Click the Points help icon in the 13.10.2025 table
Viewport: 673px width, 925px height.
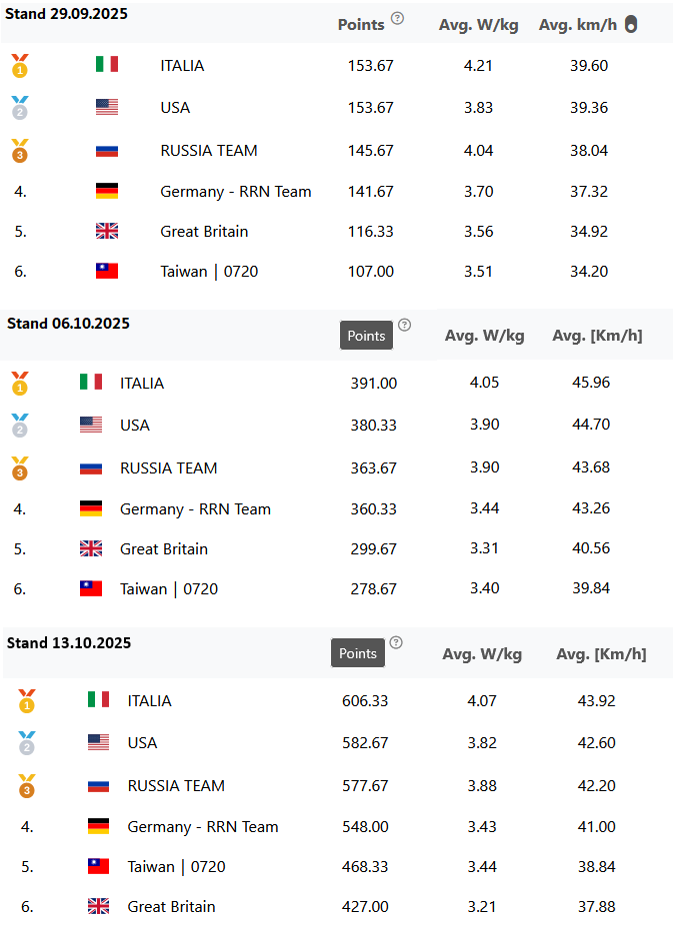[x=396, y=642]
